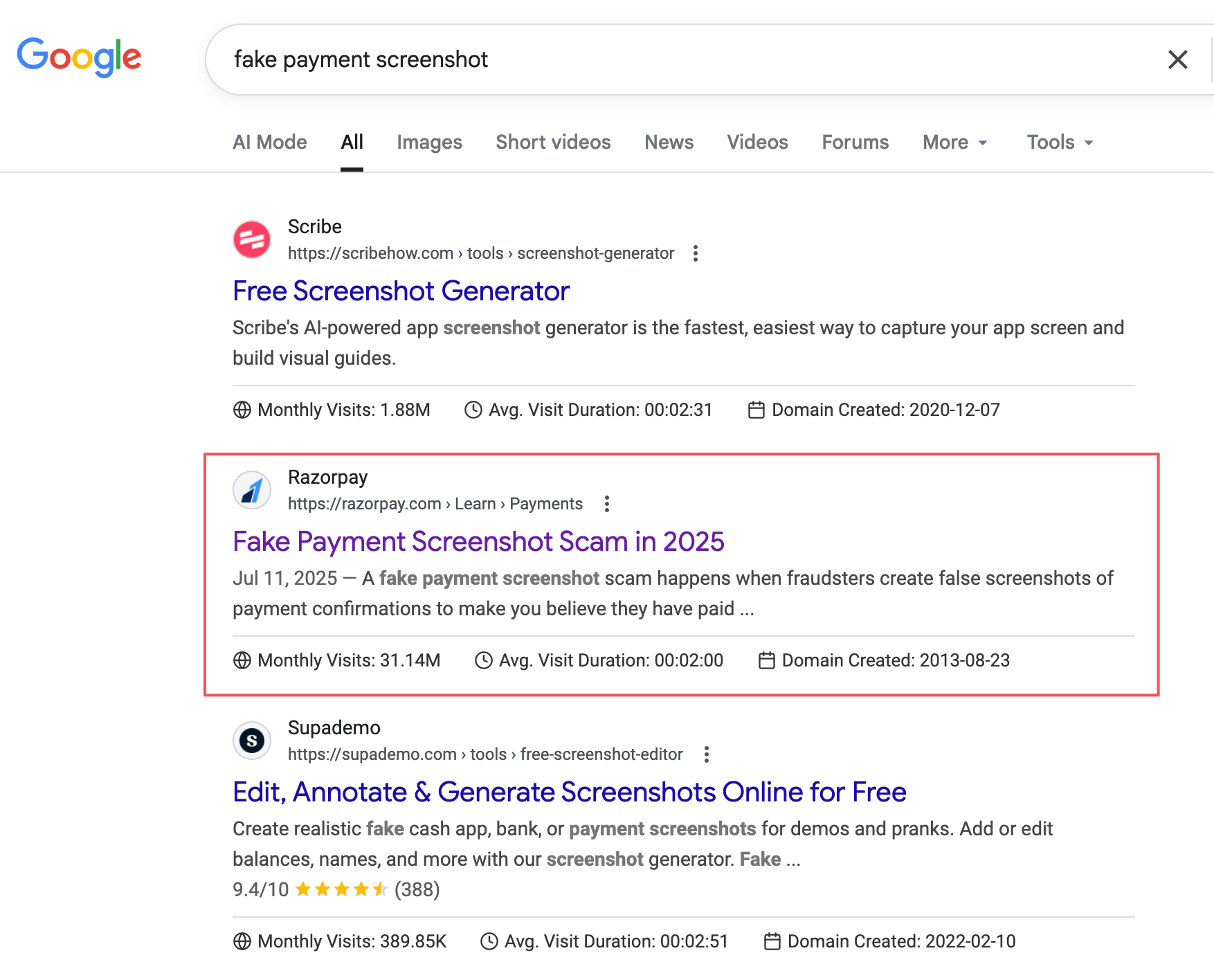This screenshot has height=980, width=1214.
Task: Click clock icon beside Avg. Visit Duration 00:02:31
Action: 473,410
